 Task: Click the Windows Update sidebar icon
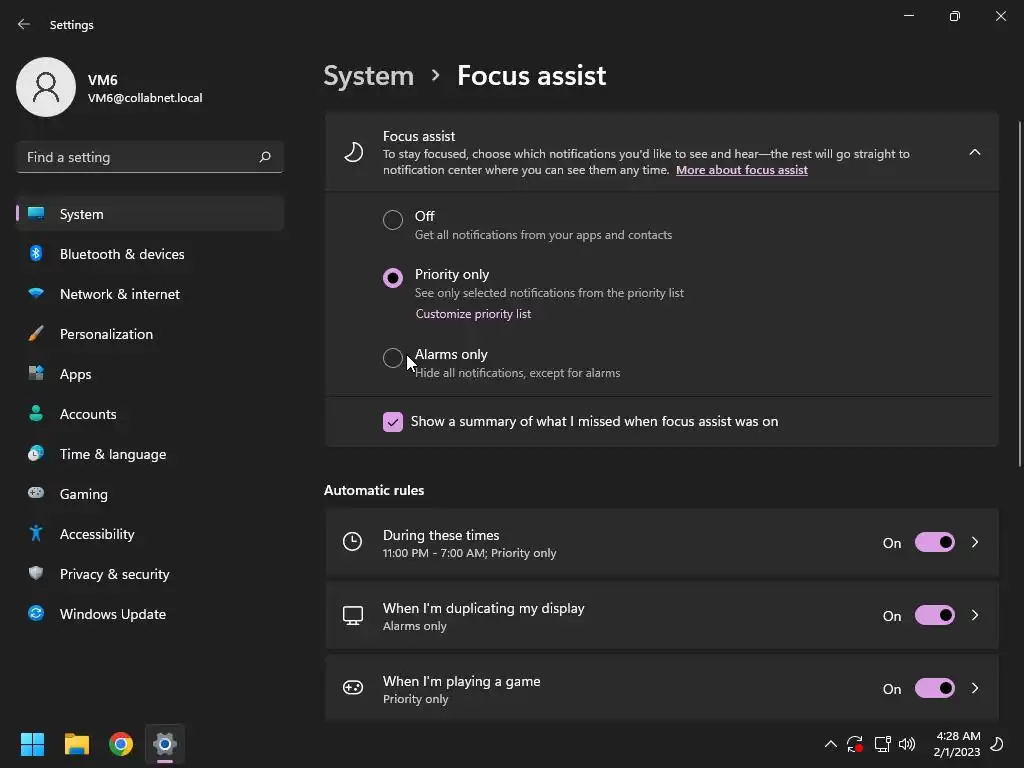[x=36, y=614]
